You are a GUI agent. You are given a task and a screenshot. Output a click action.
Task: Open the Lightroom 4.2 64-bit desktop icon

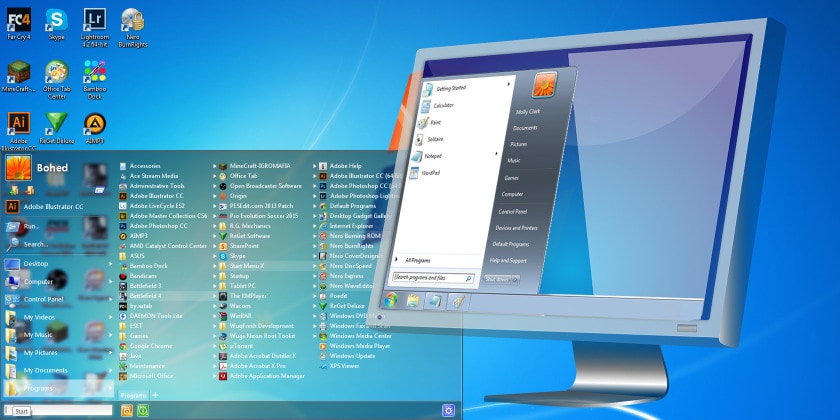coord(95,28)
